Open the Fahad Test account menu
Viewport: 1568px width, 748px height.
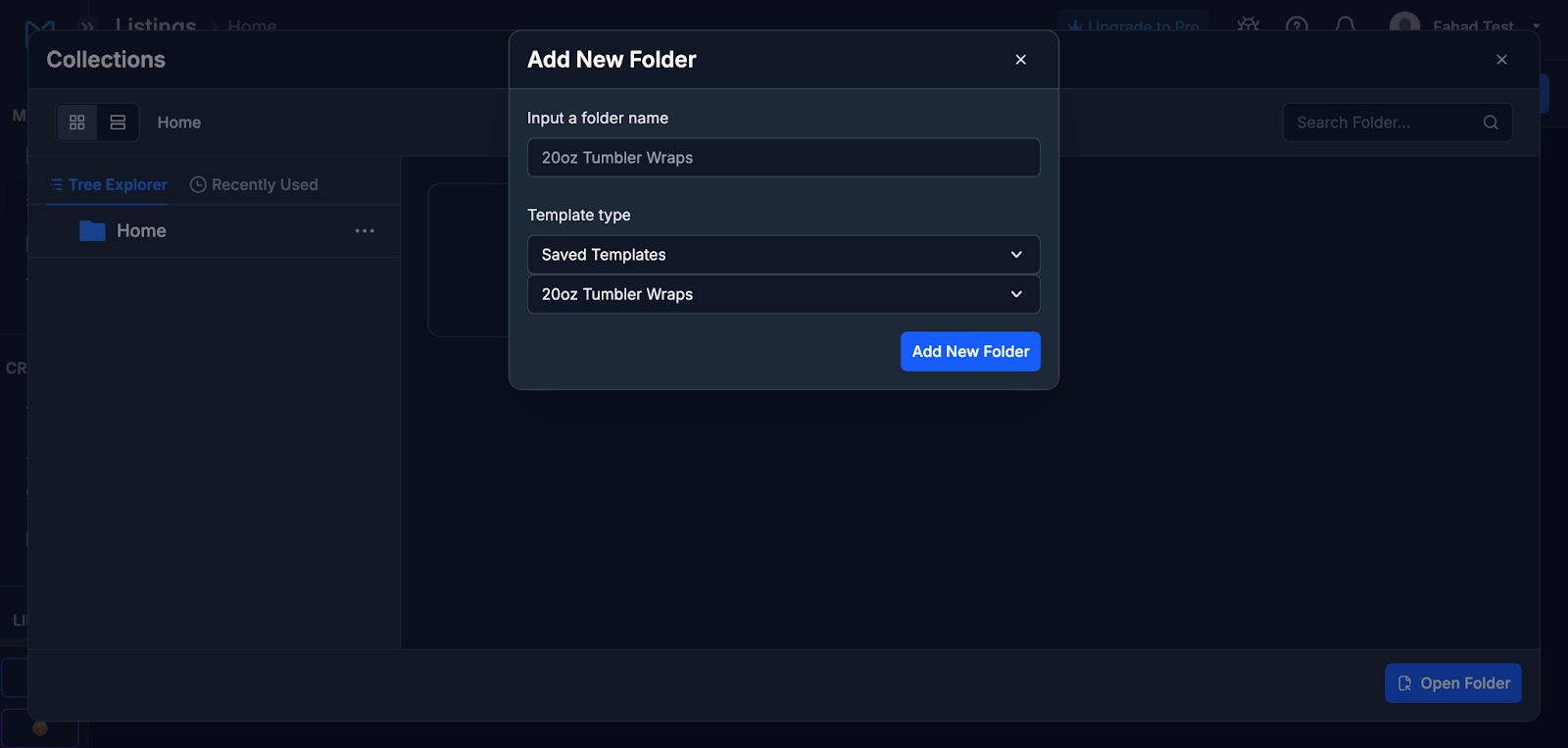point(1465,25)
